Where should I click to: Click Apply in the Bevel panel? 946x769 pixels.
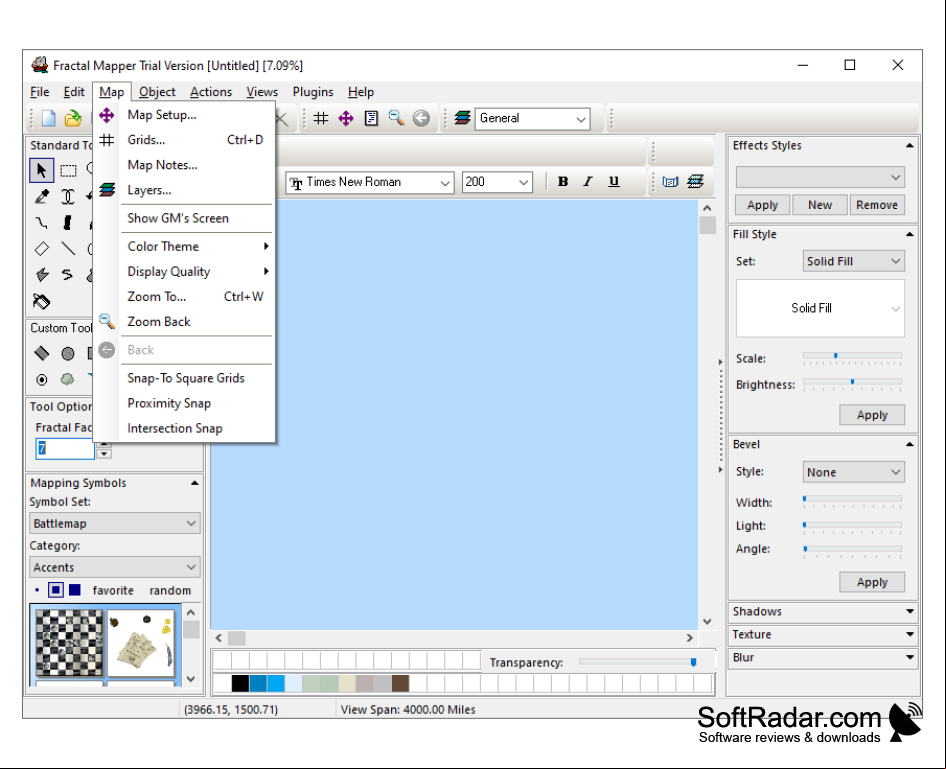click(x=872, y=582)
